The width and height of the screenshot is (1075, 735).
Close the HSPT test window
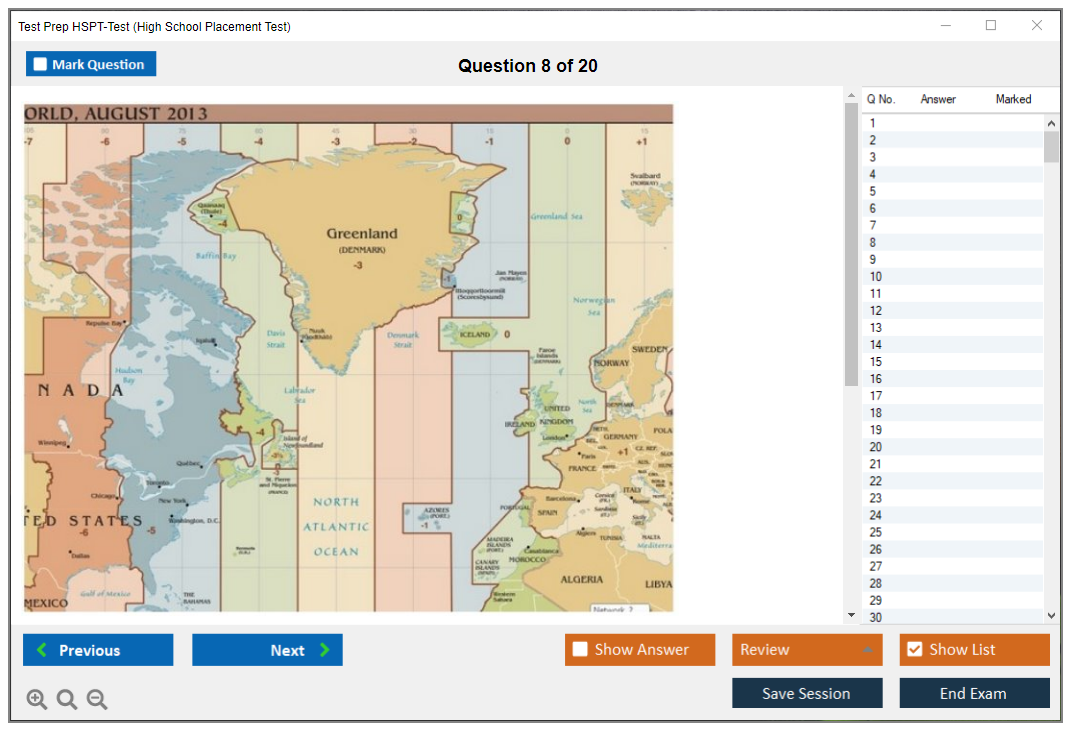(x=1037, y=26)
